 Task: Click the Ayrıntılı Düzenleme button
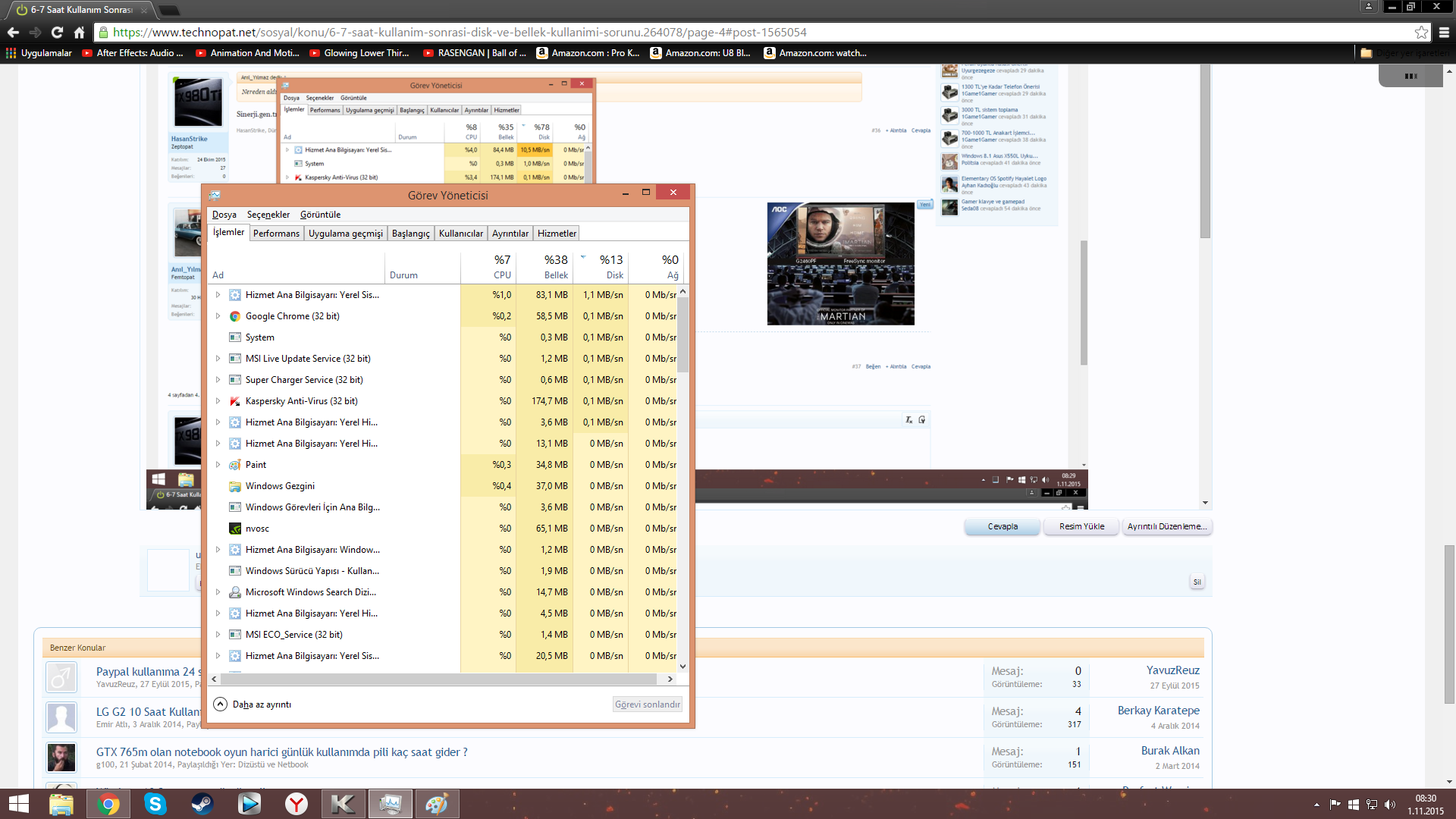coord(1166,526)
